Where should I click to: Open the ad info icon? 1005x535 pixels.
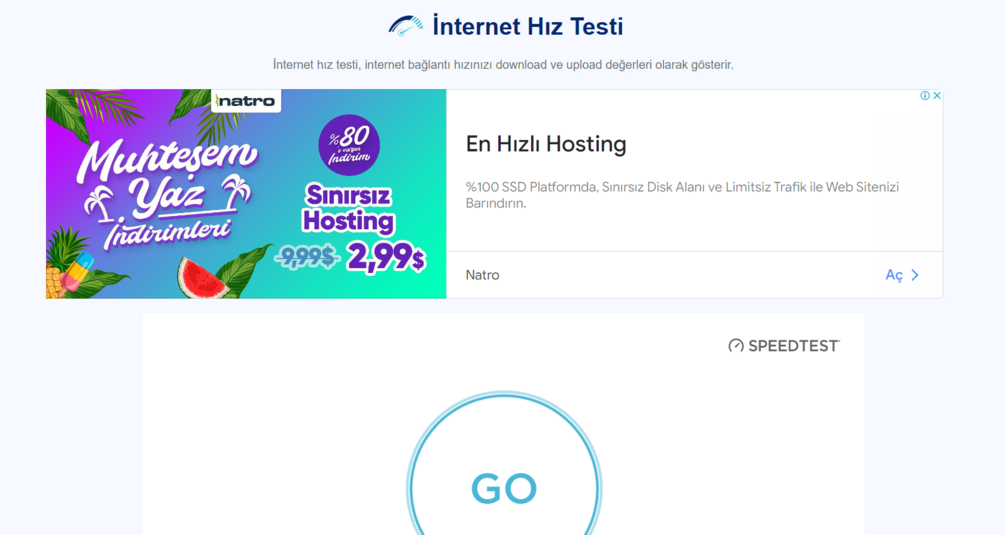(x=925, y=95)
